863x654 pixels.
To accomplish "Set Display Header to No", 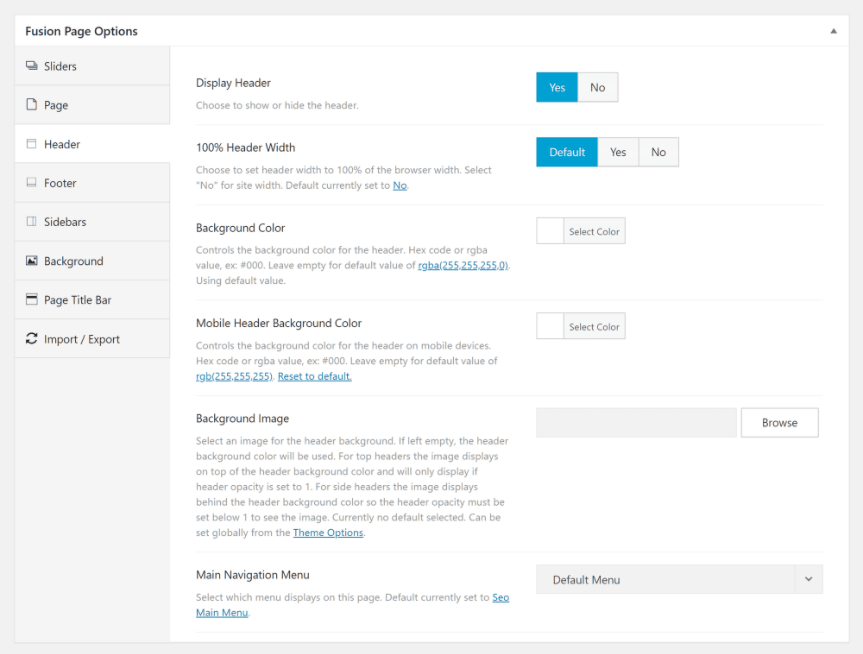I will coord(598,87).
